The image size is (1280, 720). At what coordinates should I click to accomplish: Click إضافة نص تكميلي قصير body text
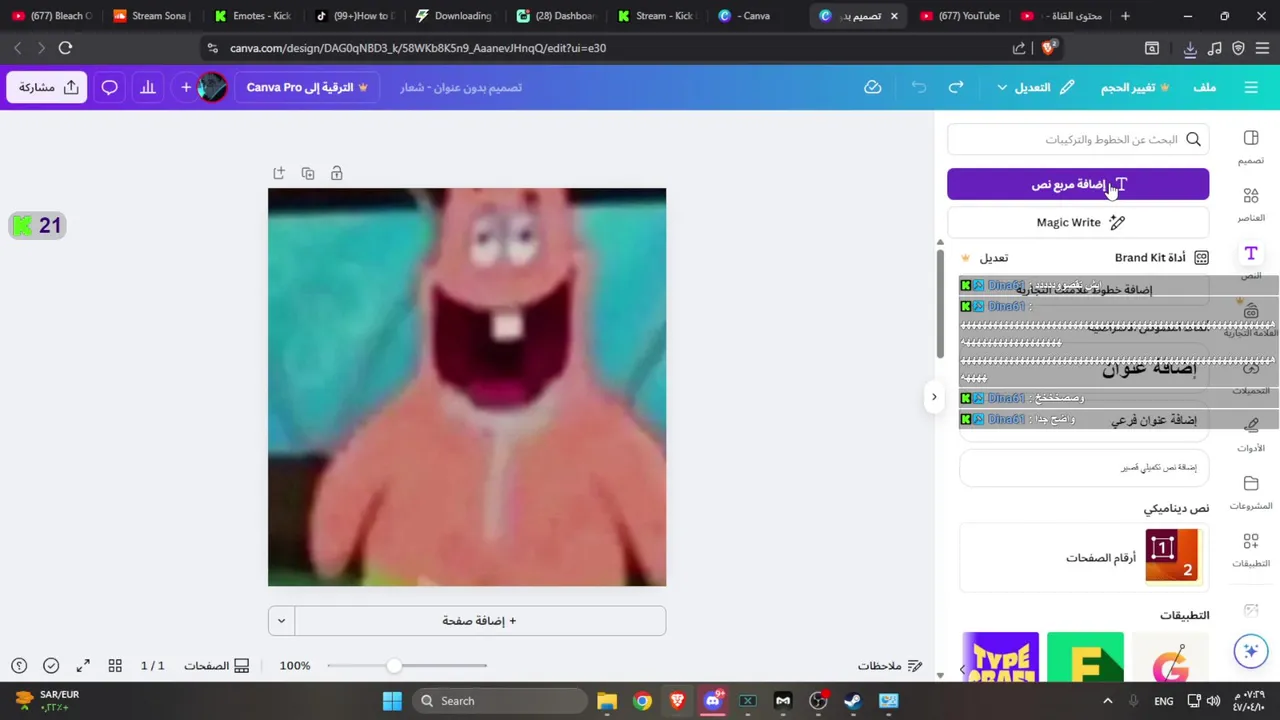(x=1084, y=467)
